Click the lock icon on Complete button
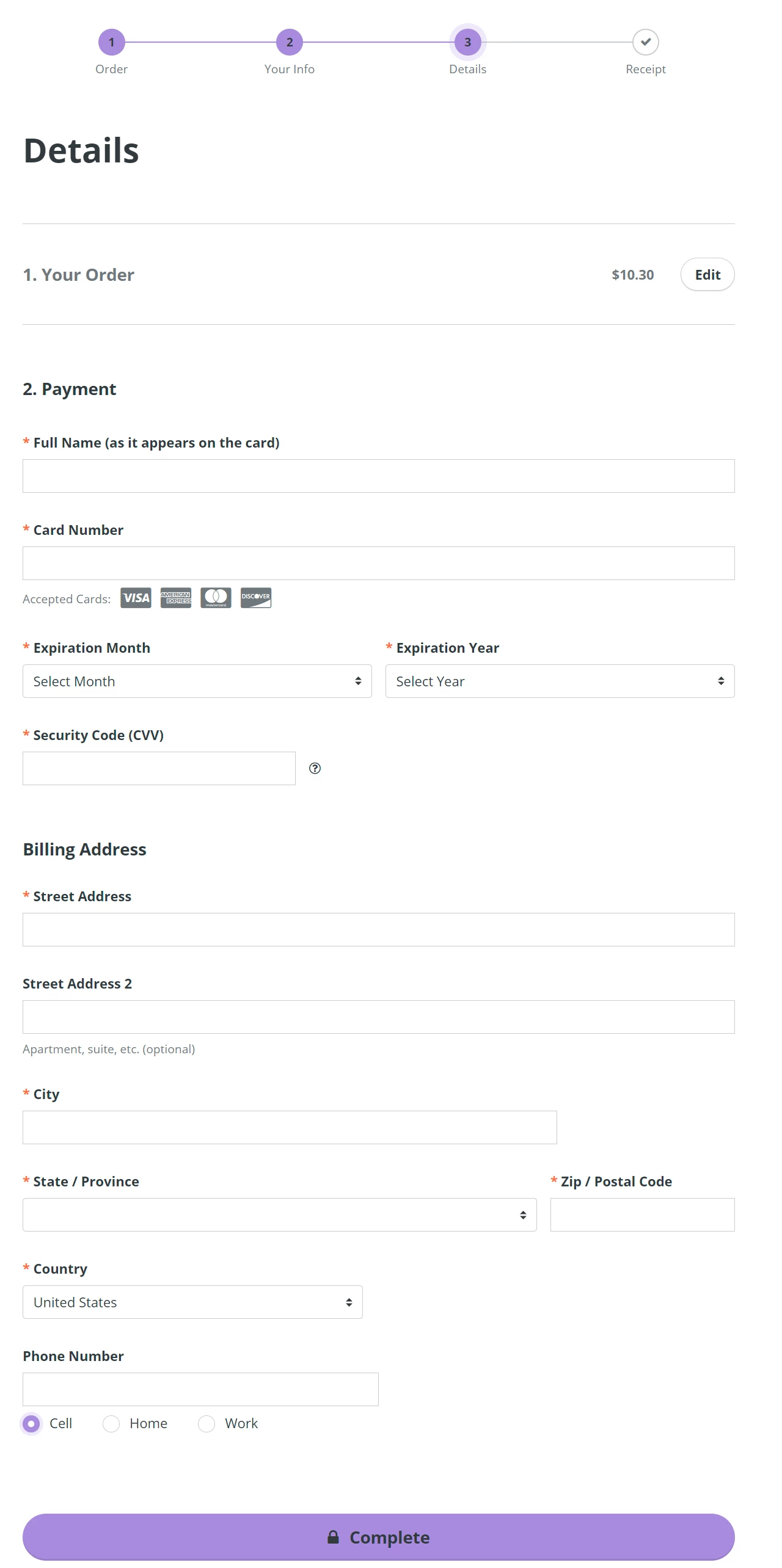The width and height of the screenshot is (782, 1568). [334, 1537]
